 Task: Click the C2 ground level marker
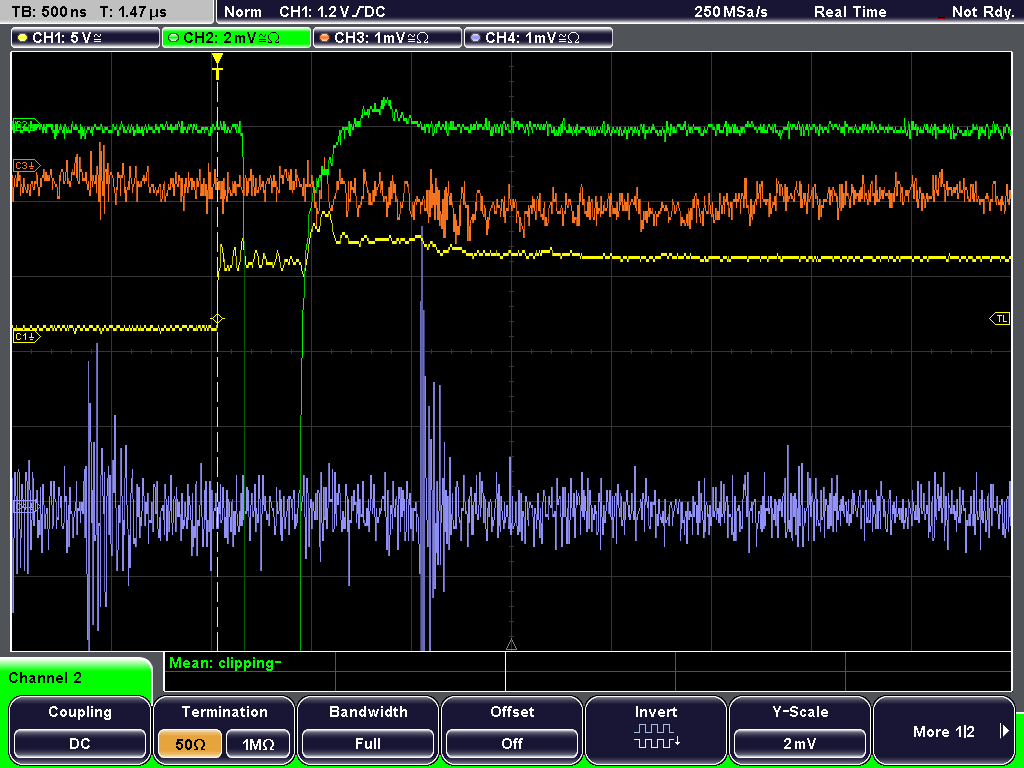pyautogui.click(x=26, y=124)
